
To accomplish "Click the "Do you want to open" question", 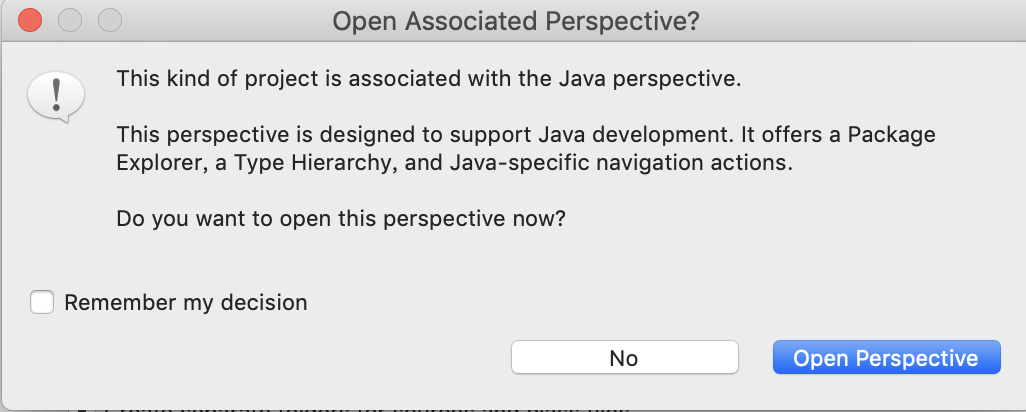I will tap(341, 218).
